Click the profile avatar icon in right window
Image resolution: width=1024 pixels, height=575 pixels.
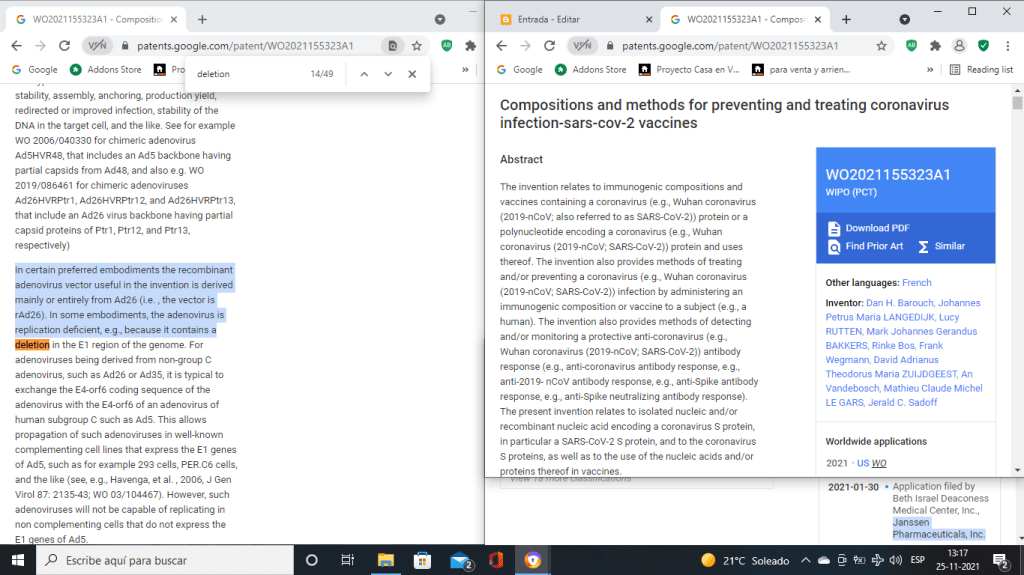[959, 45]
